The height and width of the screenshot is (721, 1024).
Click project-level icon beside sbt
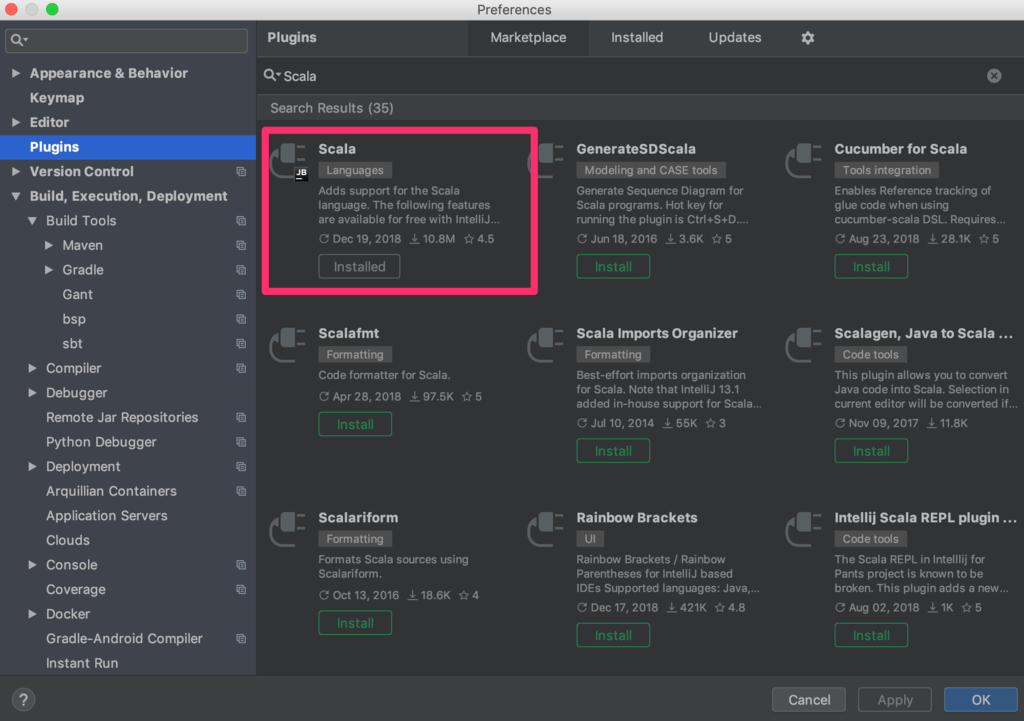tap(241, 344)
